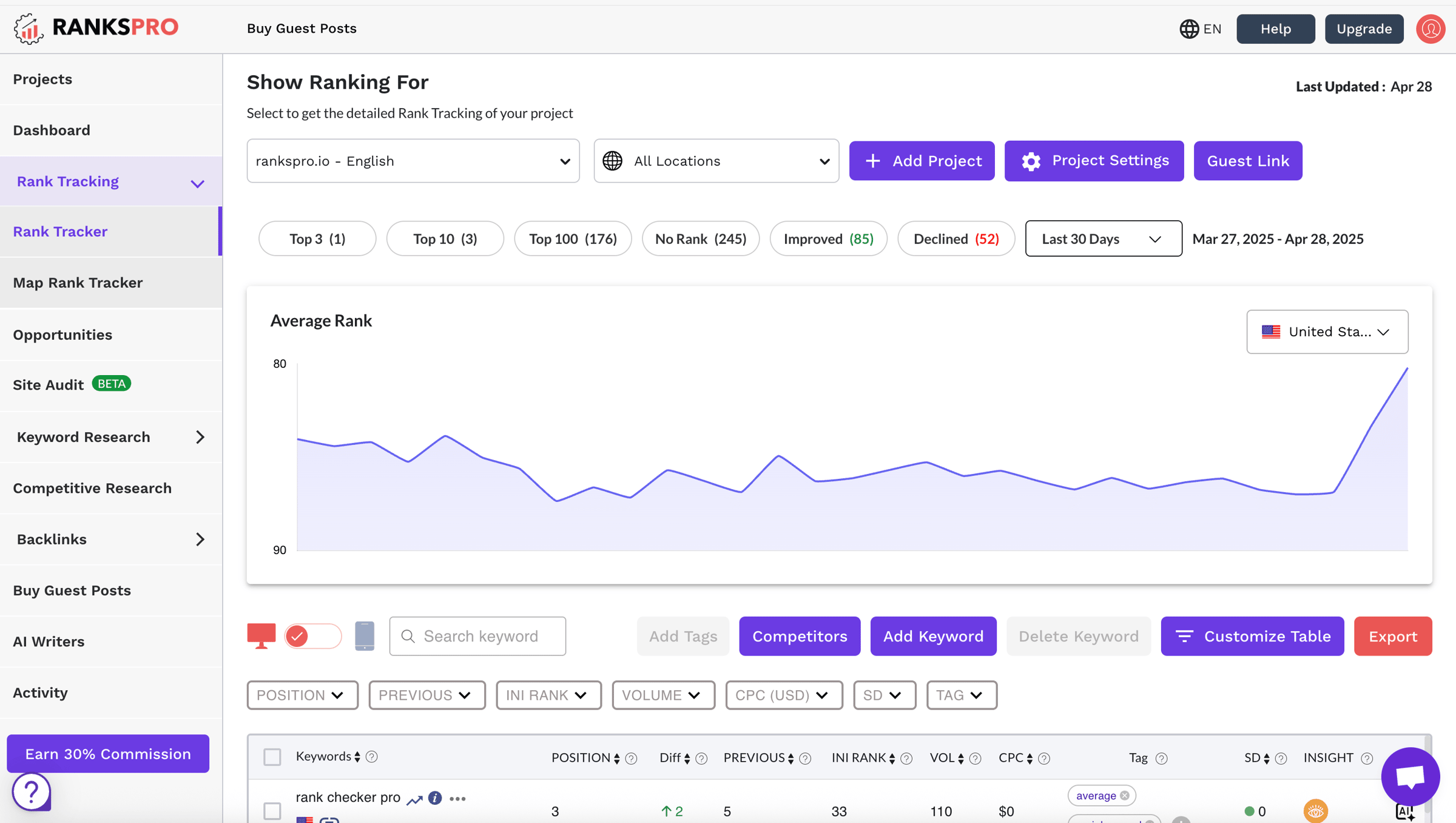1456x823 pixels.
Task: Filter by No Rank (245) keywords
Action: tap(701, 239)
